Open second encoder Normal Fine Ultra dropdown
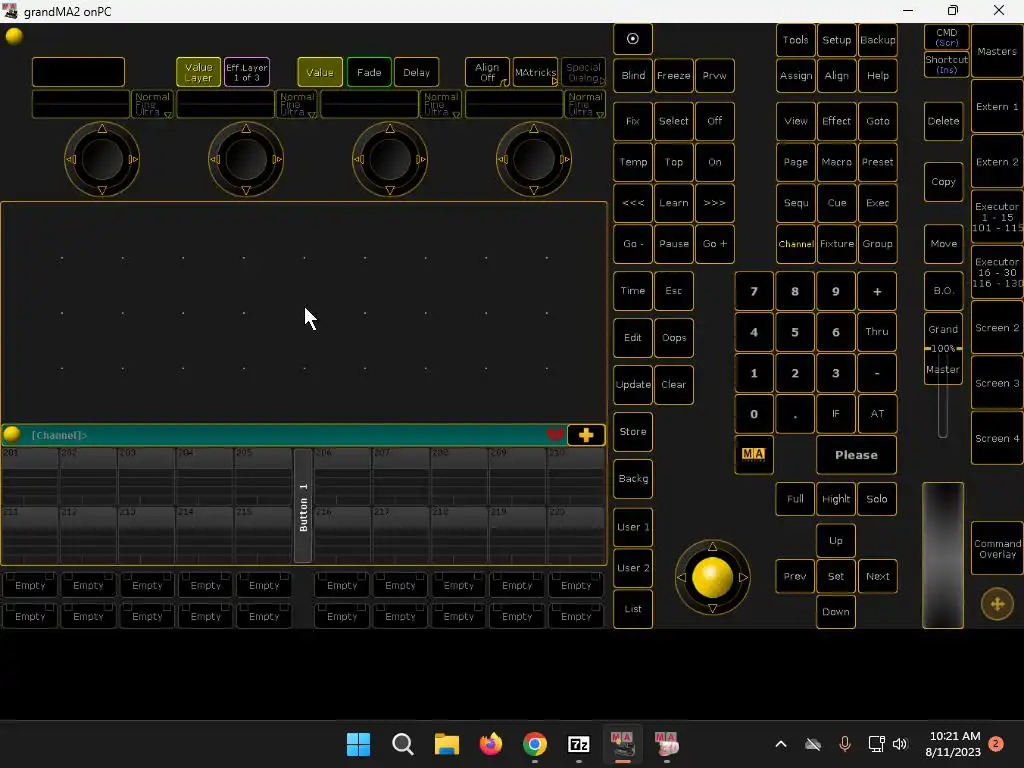The height and width of the screenshot is (768, 1024). (297, 104)
